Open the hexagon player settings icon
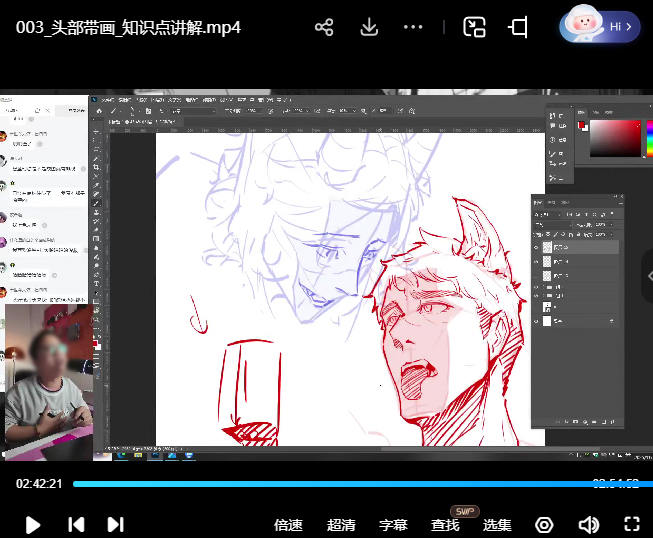The height and width of the screenshot is (538, 653). pos(544,525)
